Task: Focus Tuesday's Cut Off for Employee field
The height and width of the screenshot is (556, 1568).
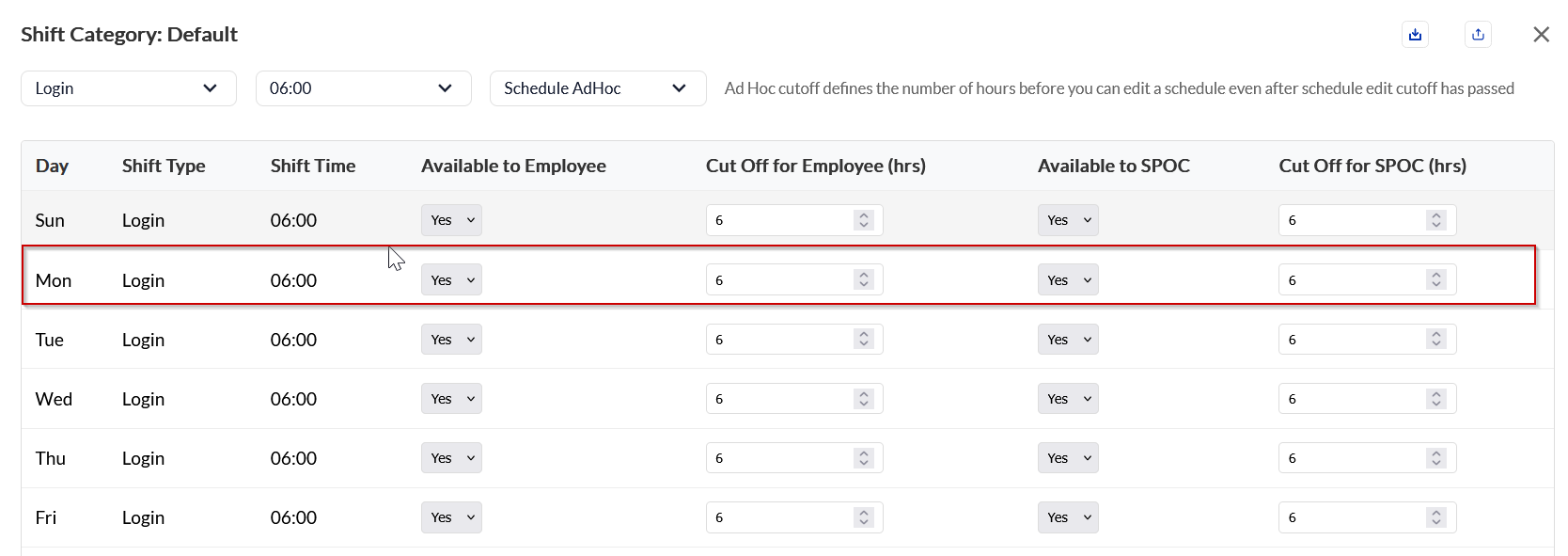Action: tap(780, 340)
